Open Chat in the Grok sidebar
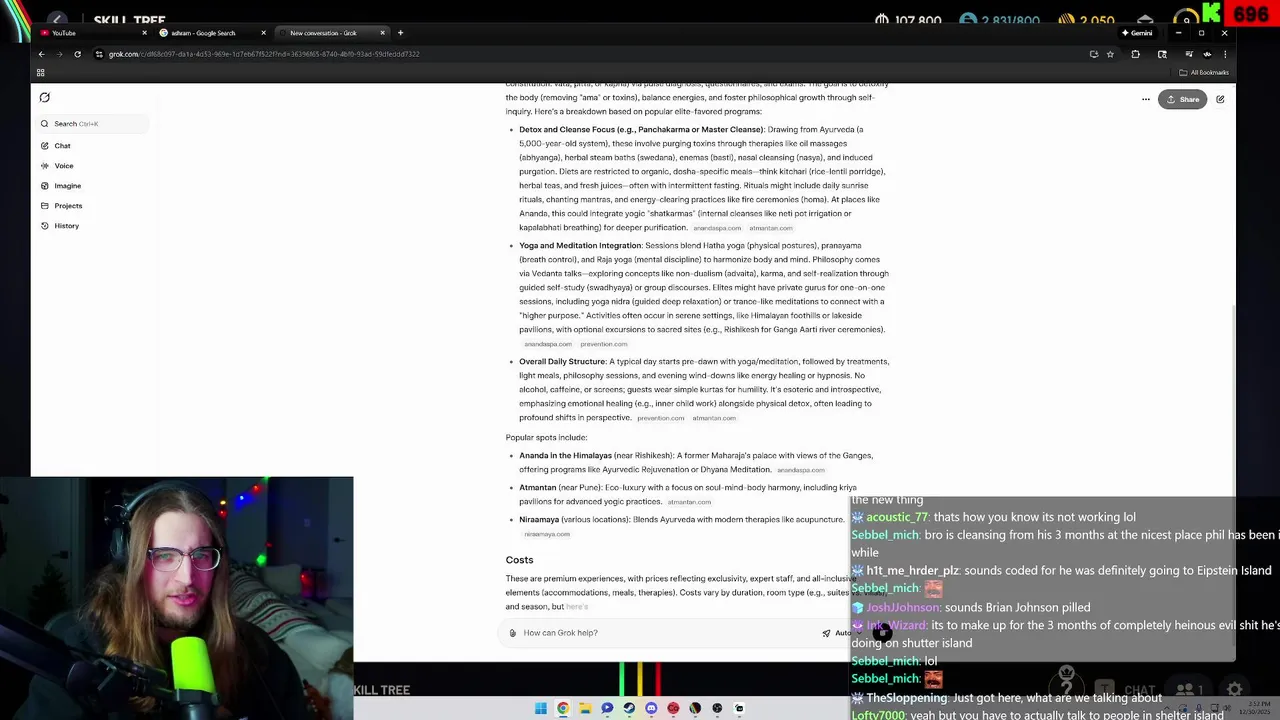 coord(55,146)
